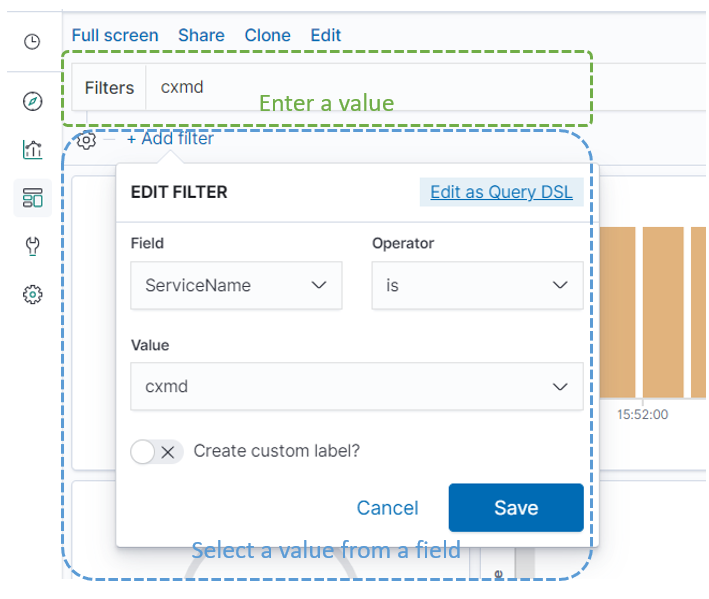This screenshot has width=709, height=599.
Task: Save the filter
Action: 515,508
